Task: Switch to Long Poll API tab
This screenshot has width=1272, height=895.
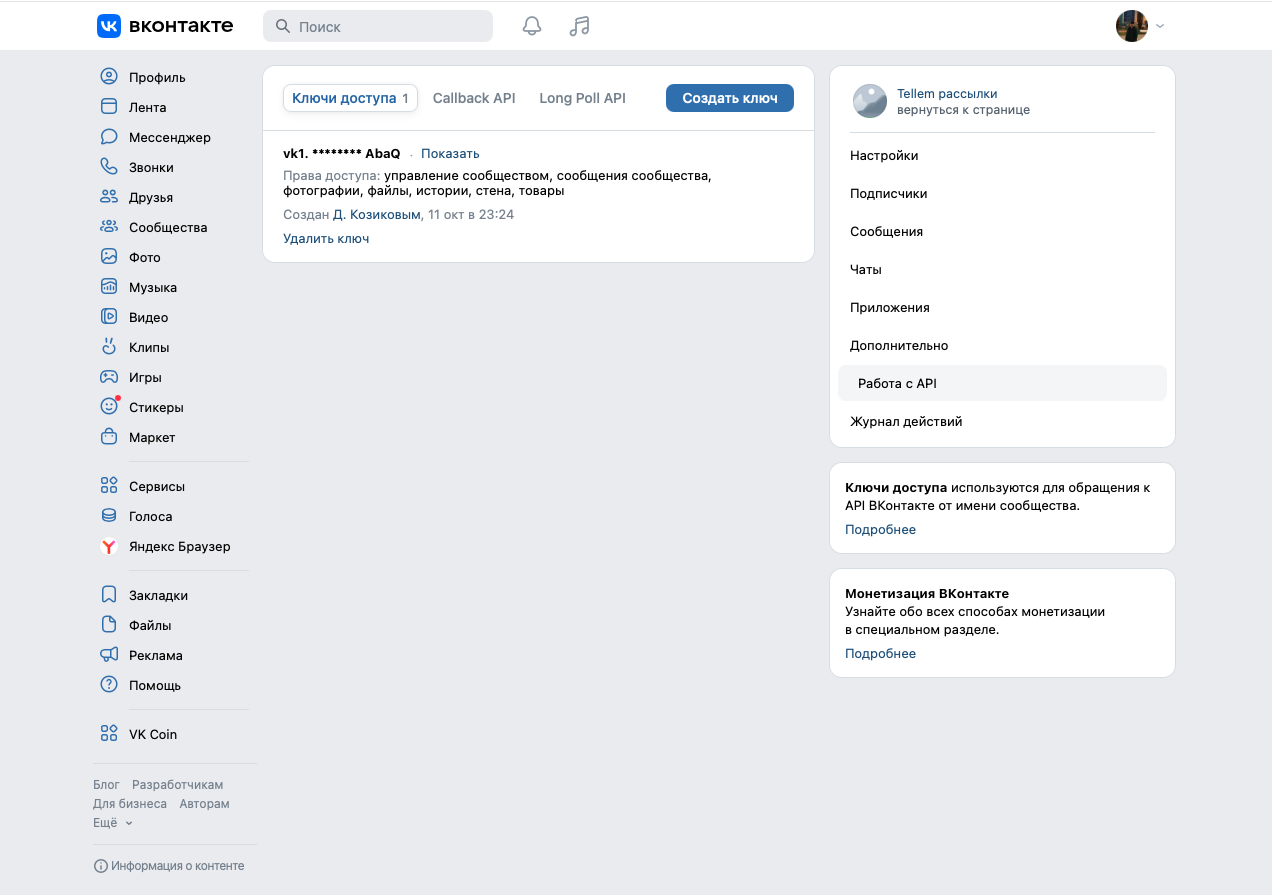Action: click(x=582, y=98)
